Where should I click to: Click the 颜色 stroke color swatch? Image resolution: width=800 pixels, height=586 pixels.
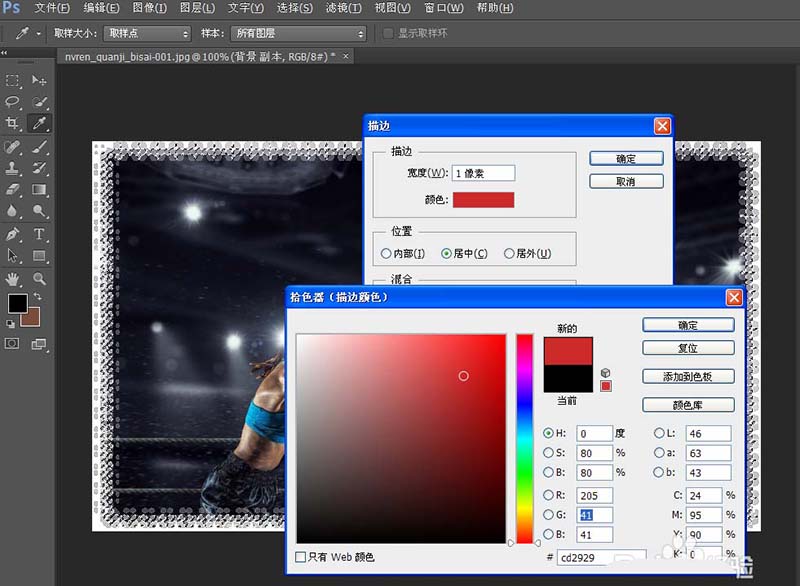coord(483,200)
